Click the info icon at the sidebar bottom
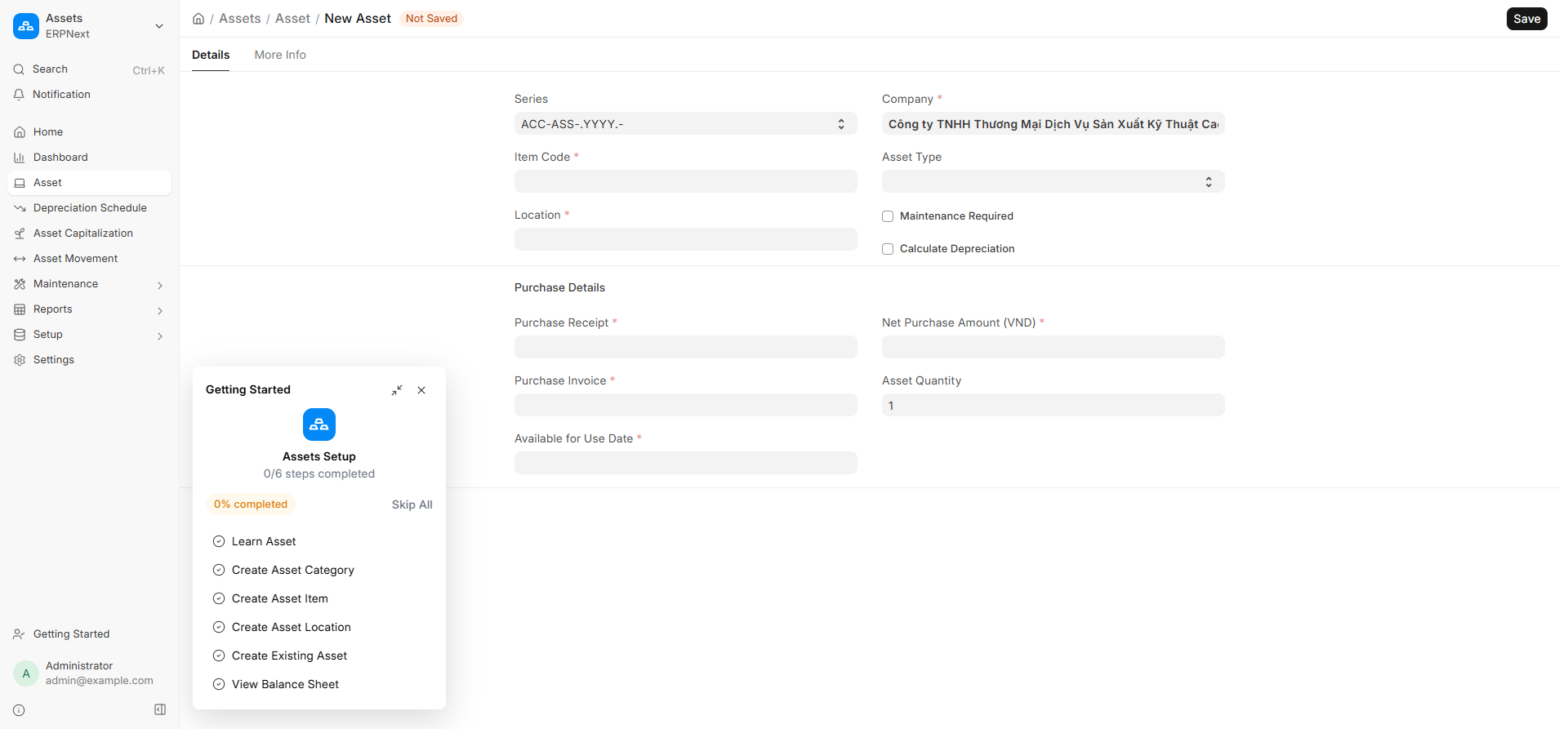The width and height of the screenshot is (1568, 729). [x=19, y=710]
